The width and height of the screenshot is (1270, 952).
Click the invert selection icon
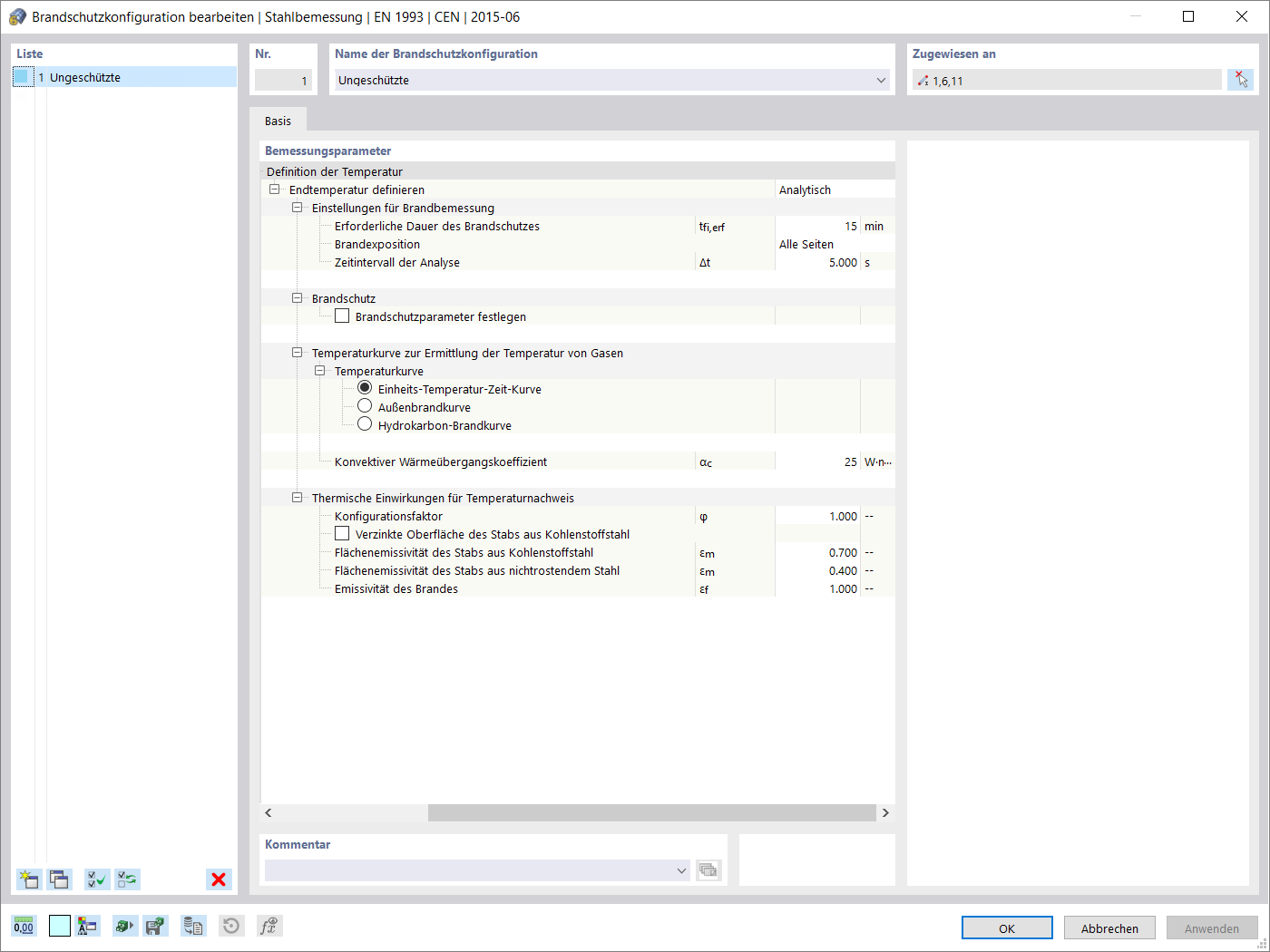(x=128, y=879)
